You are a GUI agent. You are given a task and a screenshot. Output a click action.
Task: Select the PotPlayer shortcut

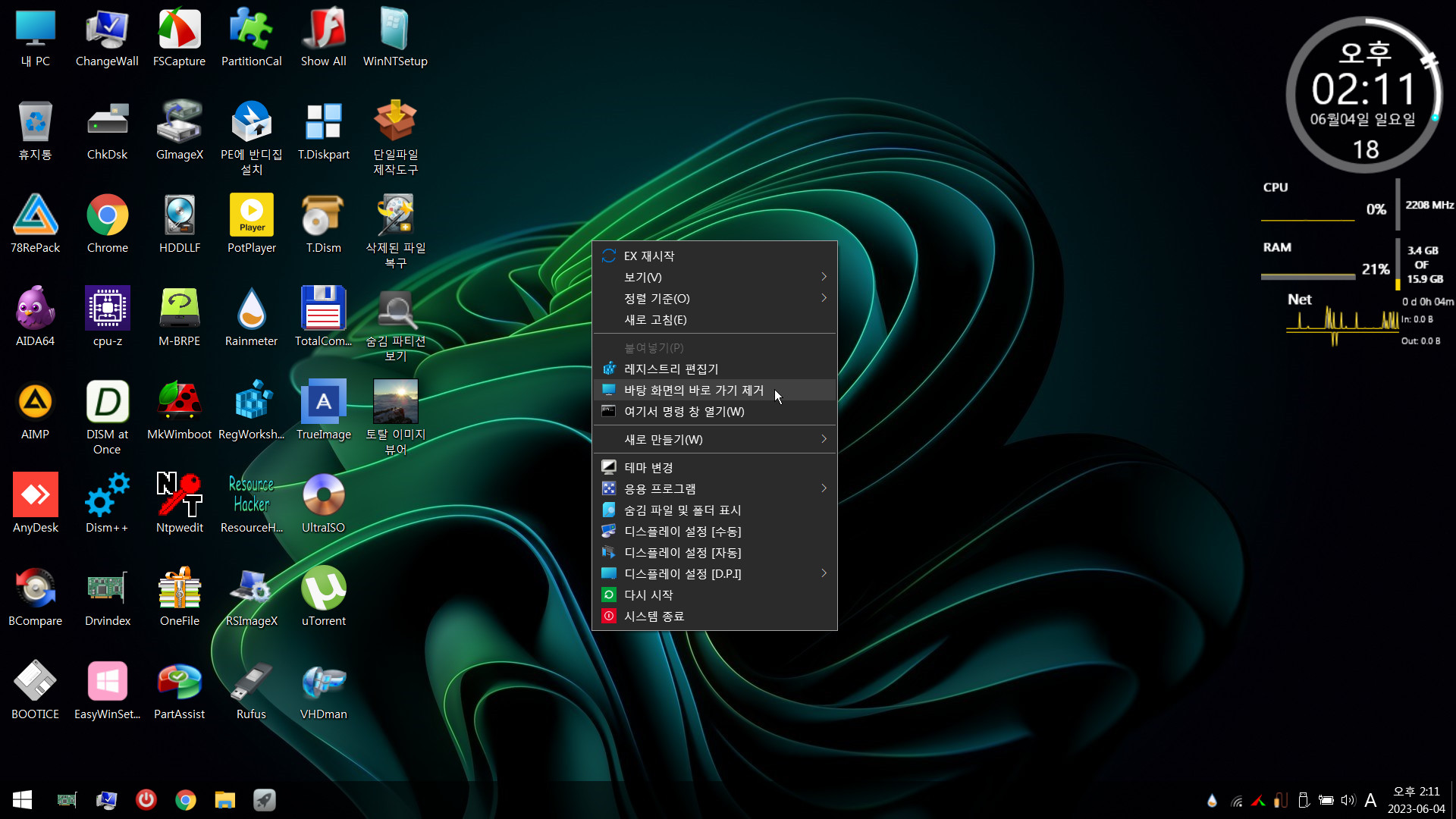[x=251, y=224]
